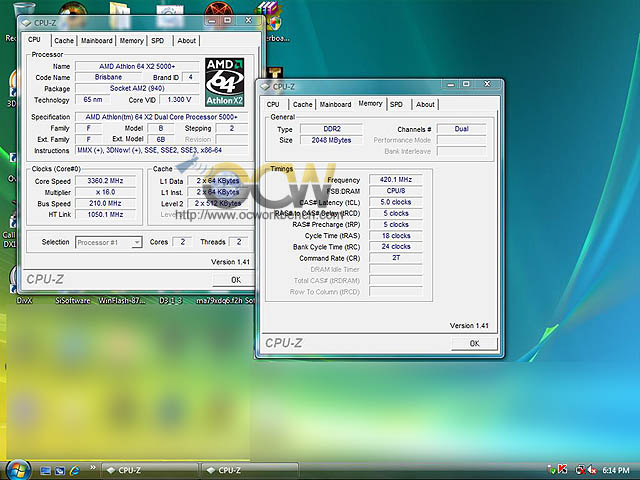Click the taskbar clock showing 6:14 PM
The width and height of the screenshot is (640, 480).
[616, 471]
